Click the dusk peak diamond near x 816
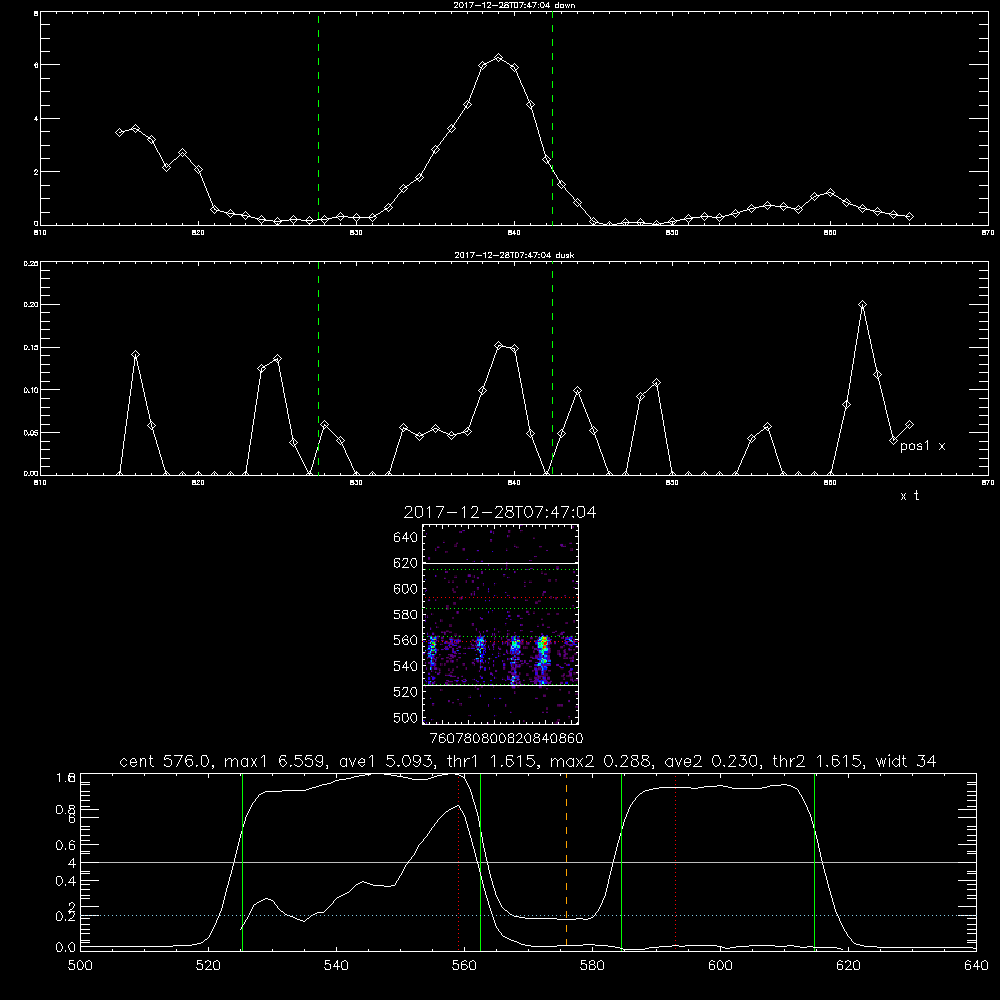 135,355
